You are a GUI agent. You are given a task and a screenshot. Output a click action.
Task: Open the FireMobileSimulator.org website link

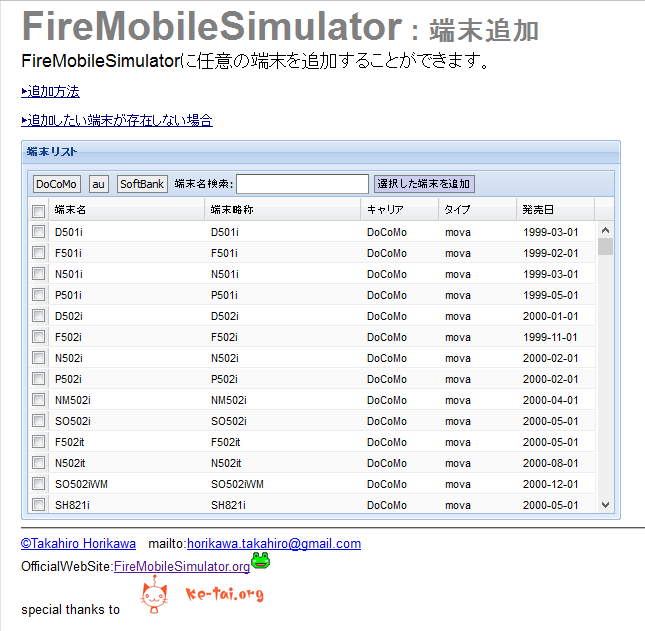tap(182, 566)
